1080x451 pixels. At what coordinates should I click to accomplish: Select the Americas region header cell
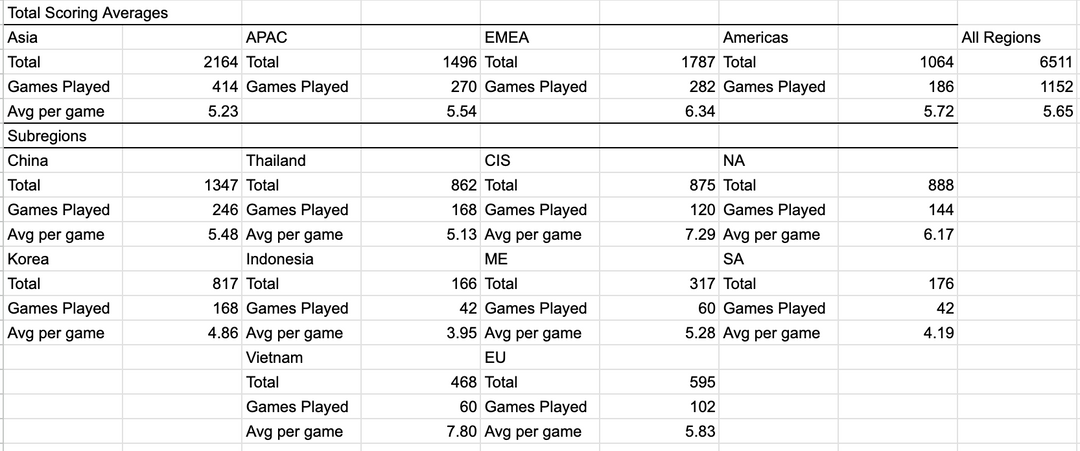(756, 38)
